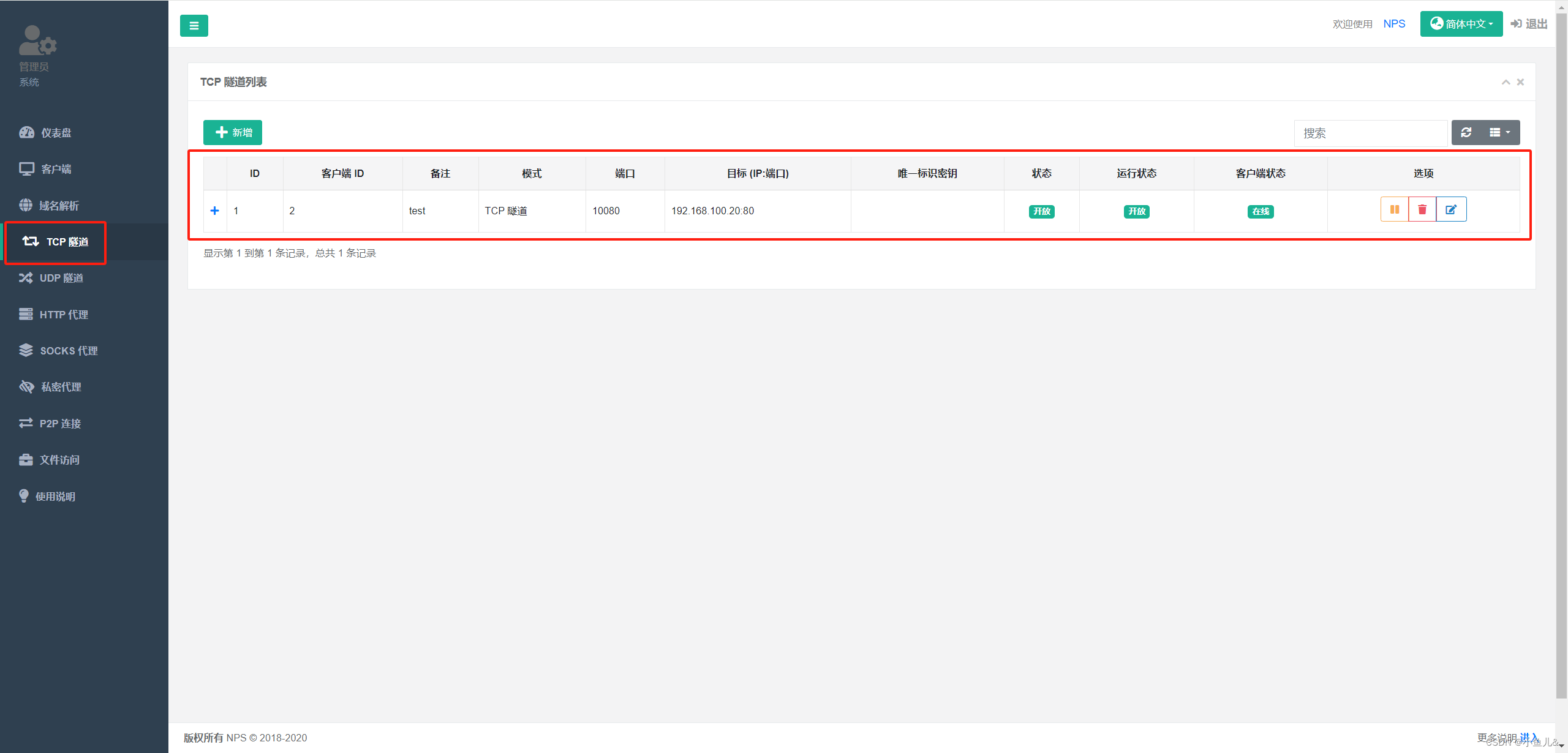
Task: Click the 客户端 ID column header
Action: tap(343, 173)
